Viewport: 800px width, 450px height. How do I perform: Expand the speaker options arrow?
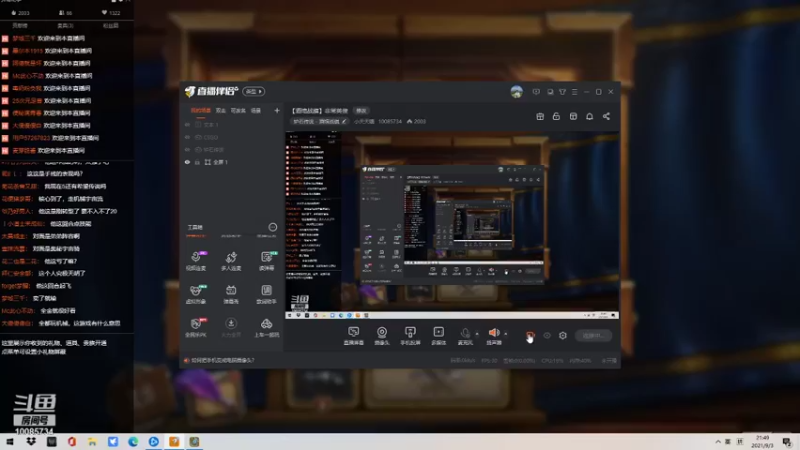click(x=506, y=334)
